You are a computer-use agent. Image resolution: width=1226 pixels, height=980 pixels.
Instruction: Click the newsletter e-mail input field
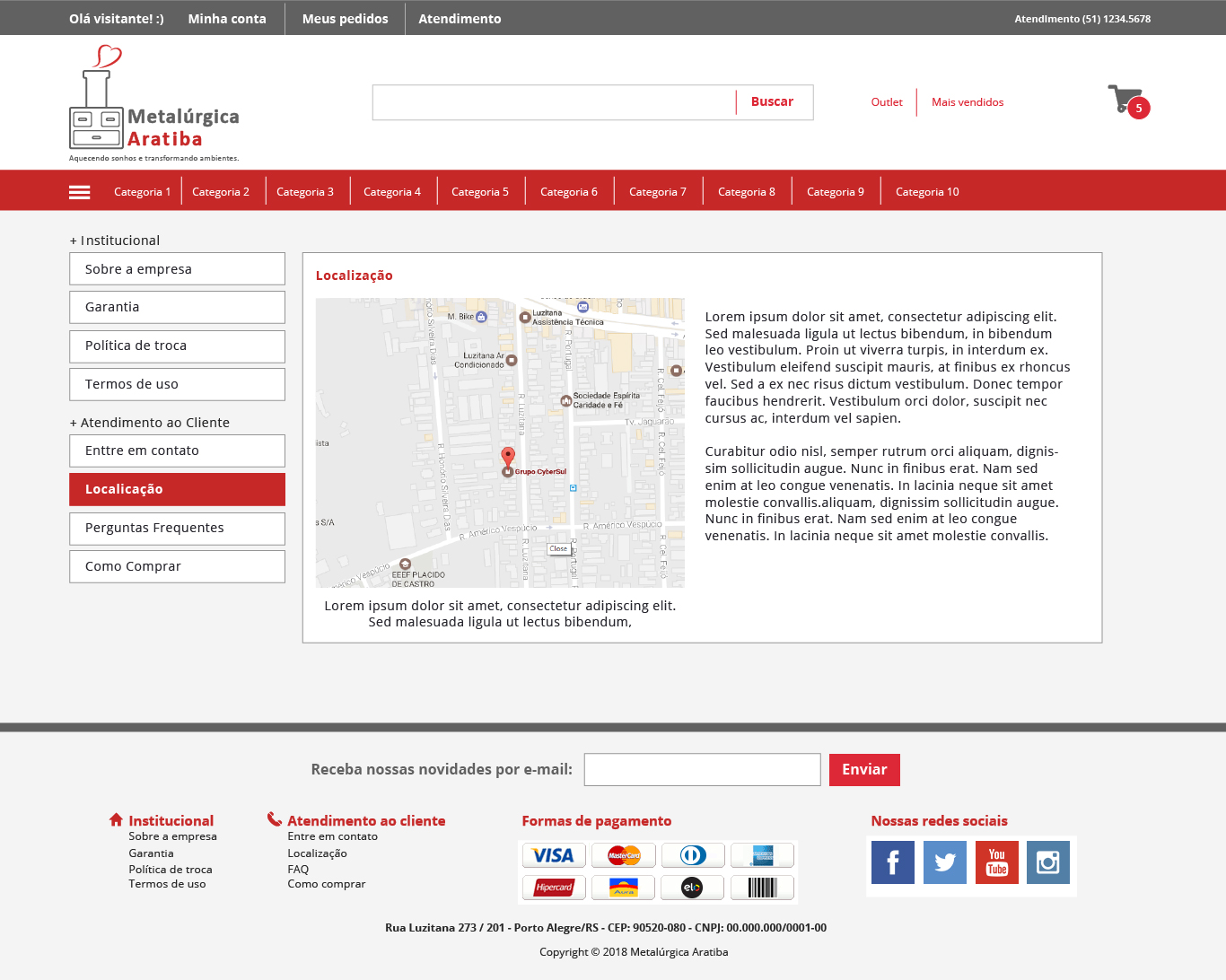click(x=702, y=770)
